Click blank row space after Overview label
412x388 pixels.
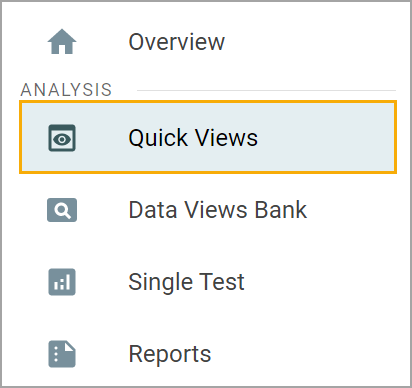pyautogui.click(x=310, y=42)
